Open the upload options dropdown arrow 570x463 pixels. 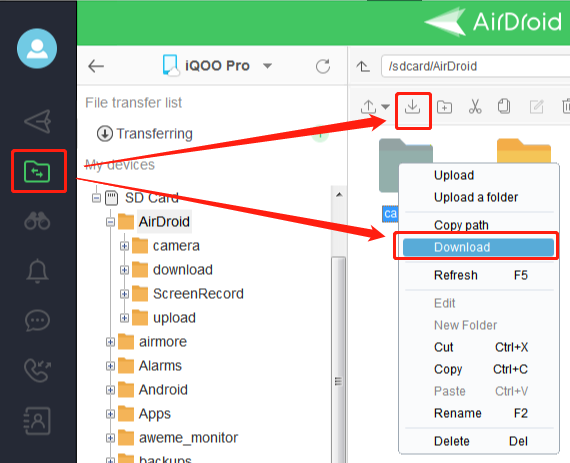pyautogui.click(x=385, y=107)
